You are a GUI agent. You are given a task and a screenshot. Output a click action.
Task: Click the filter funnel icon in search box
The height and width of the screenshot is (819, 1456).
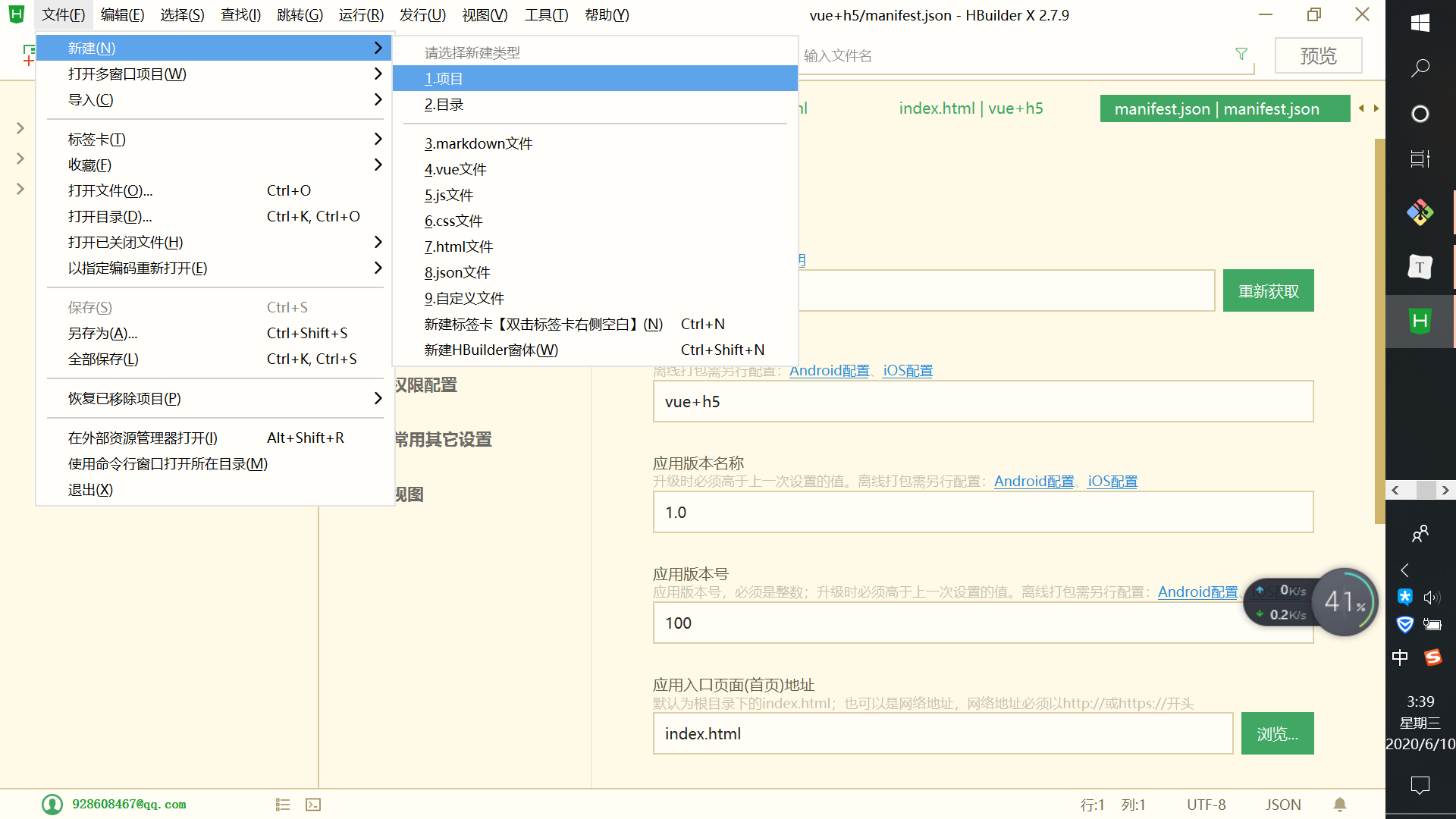click(1241, 55)
